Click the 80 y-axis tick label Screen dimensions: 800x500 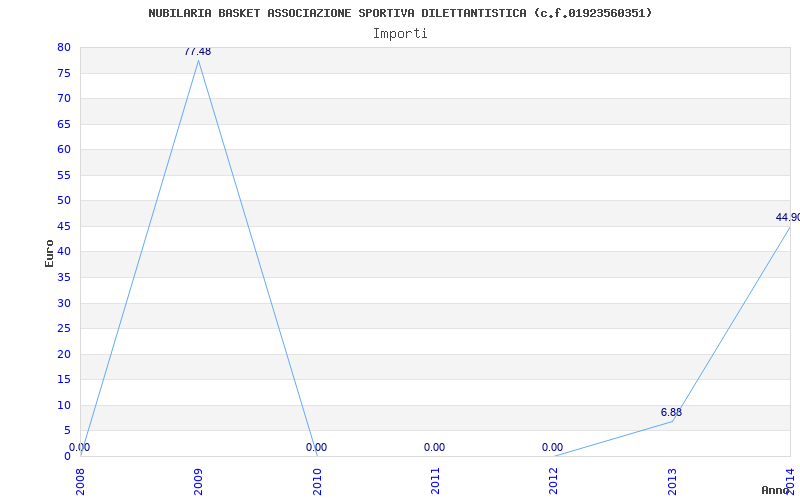click(x=64, y=48)
